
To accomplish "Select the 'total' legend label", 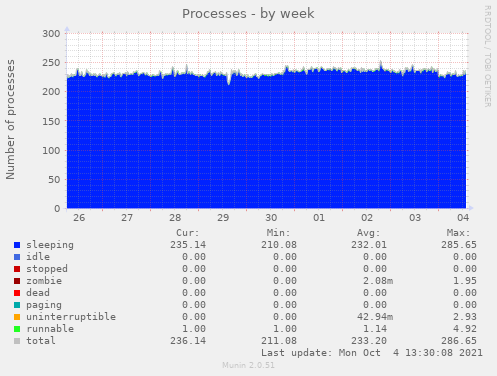I will (41, 341).
